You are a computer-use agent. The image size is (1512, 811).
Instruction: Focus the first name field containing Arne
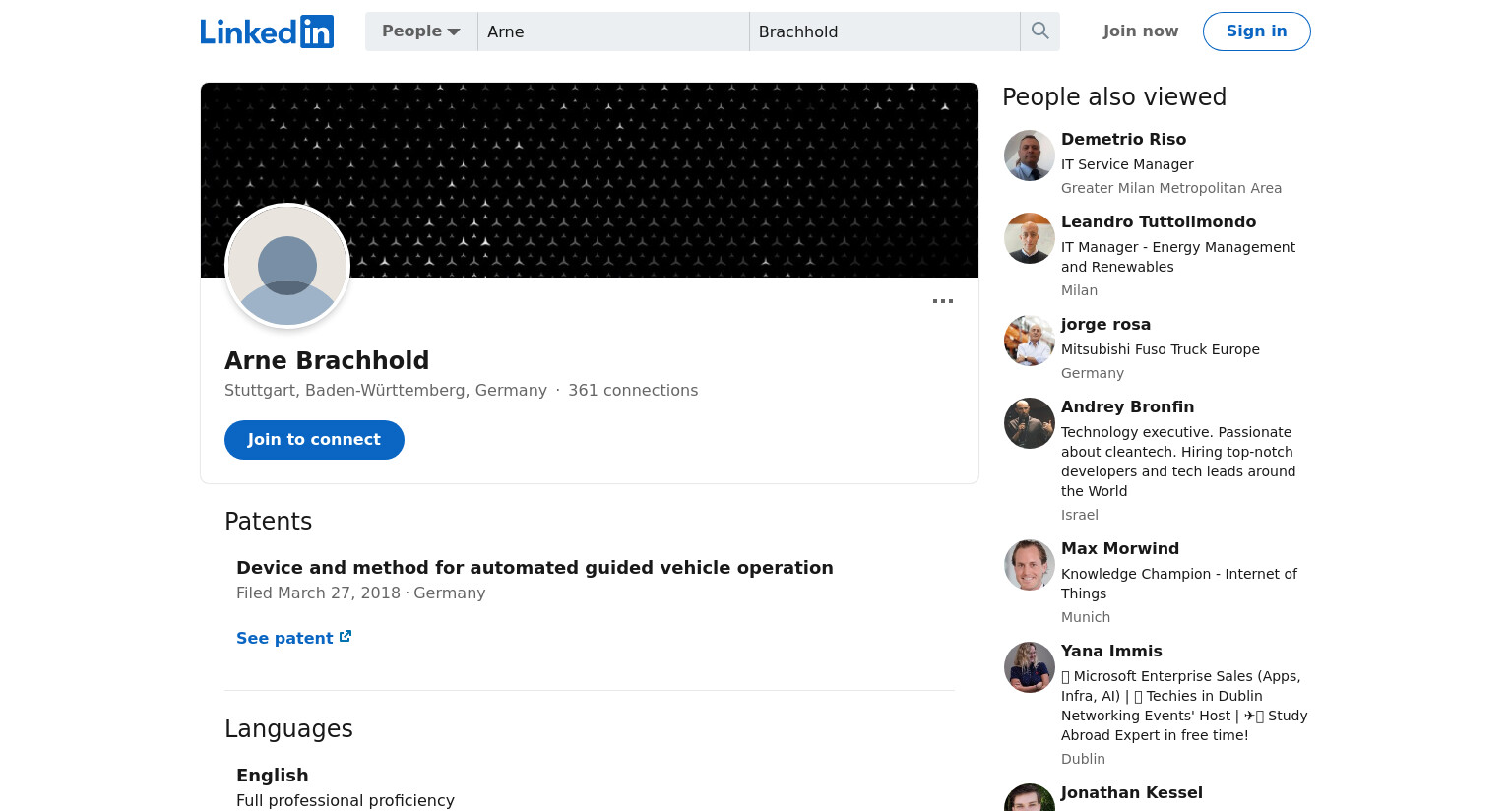tap(613, 31)
